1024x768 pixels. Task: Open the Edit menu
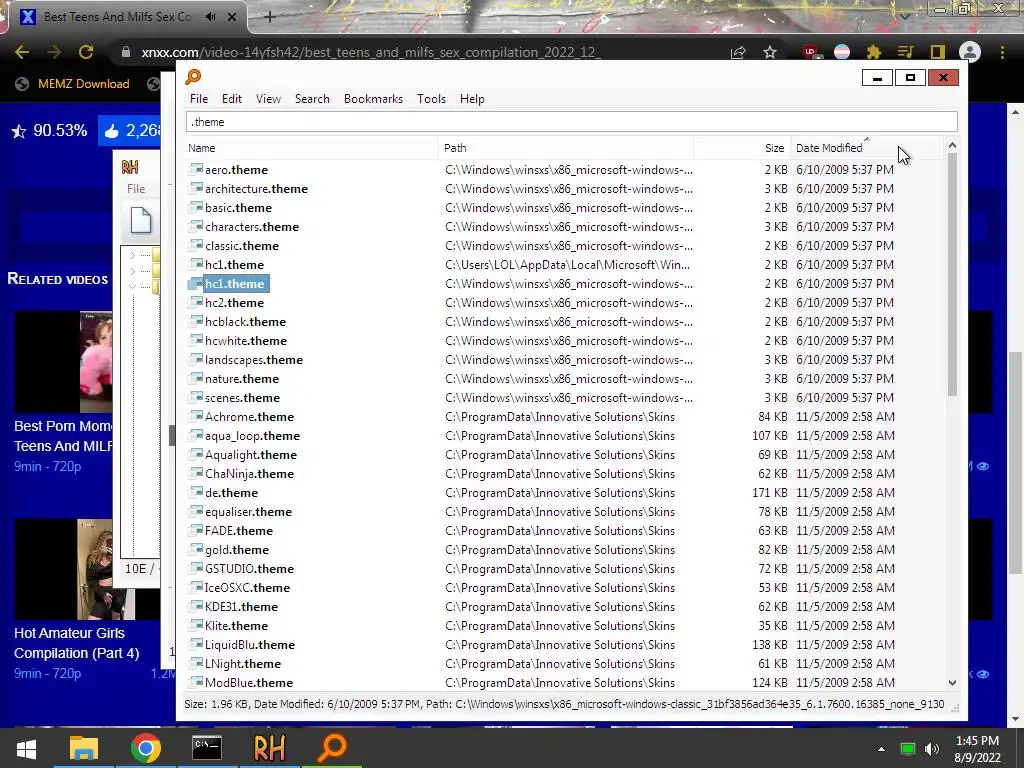(232, 99)
